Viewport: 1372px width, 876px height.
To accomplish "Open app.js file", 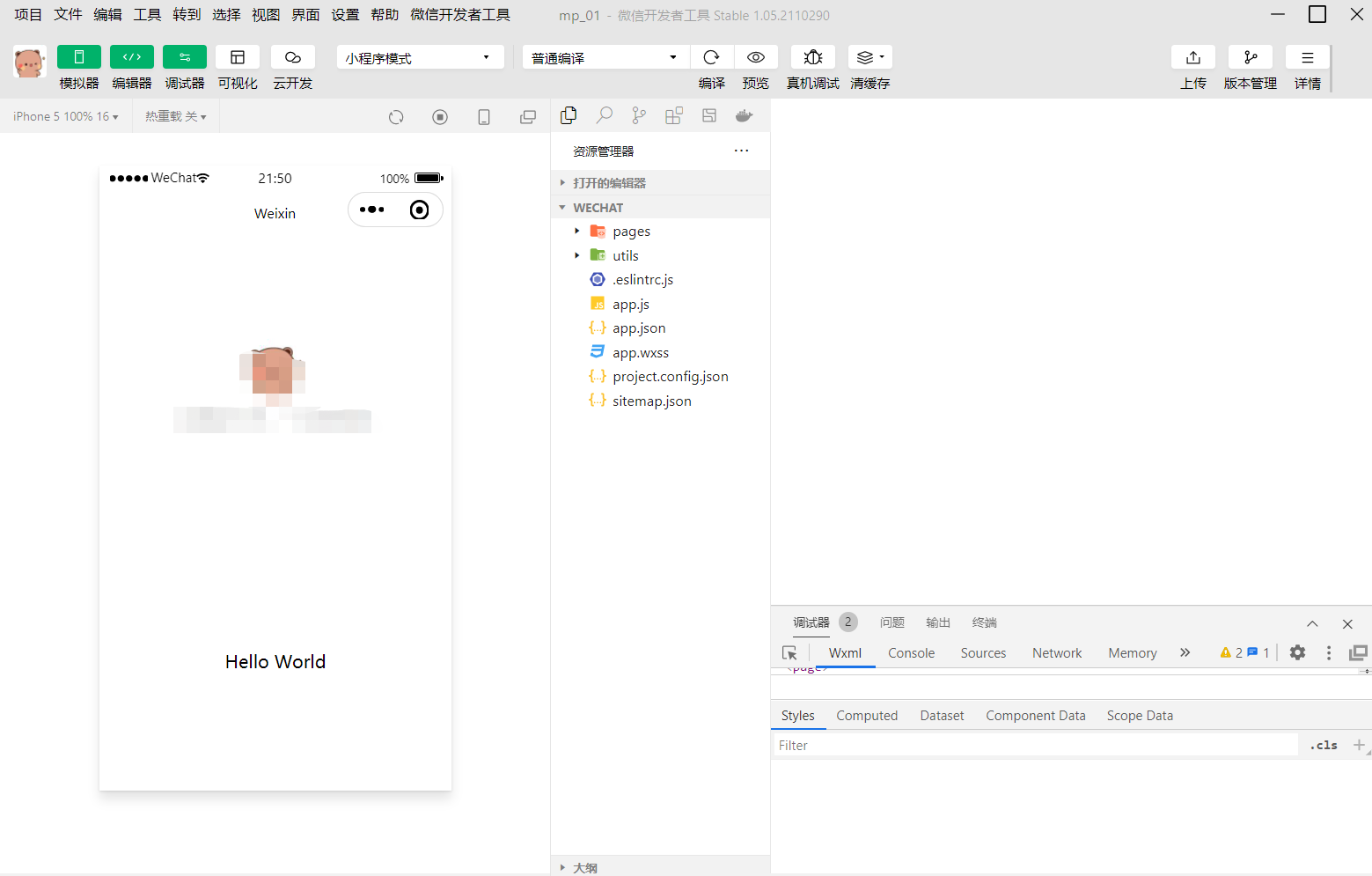I will (660, 304).
